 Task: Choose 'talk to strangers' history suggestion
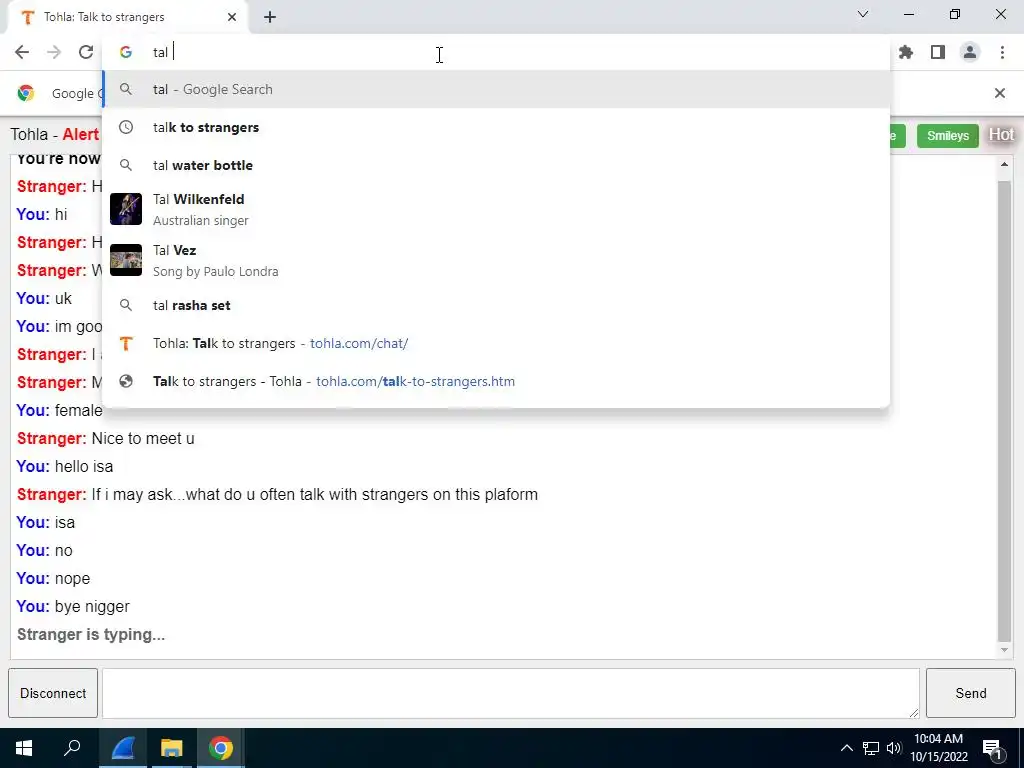(x=496, y=127)
